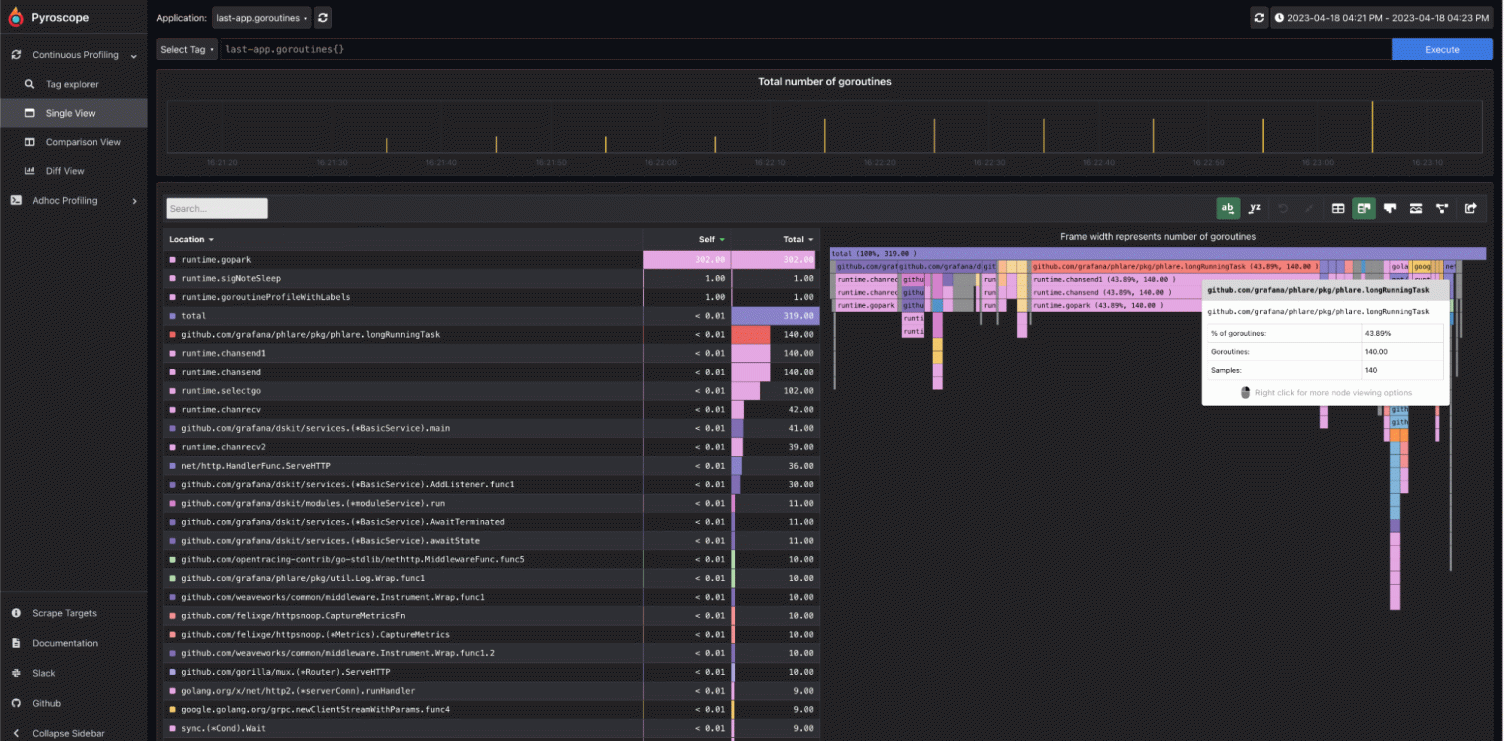Click the export flamegraph icon
The width and height of the screenshot is (1504, 741).
coord(1471,208)
